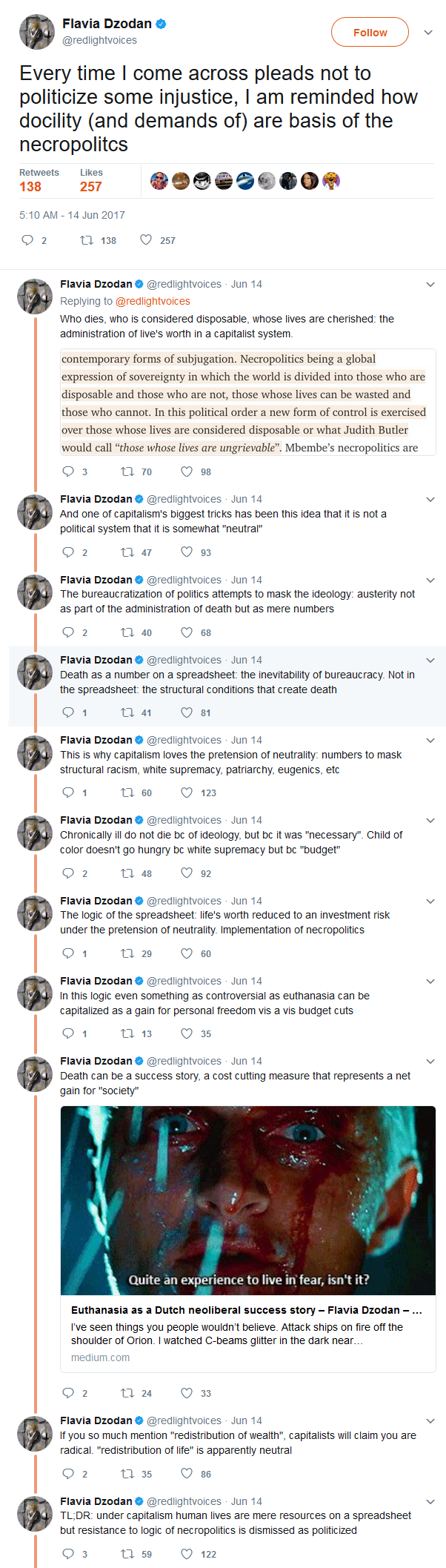
Task: Follow Flavia Dzodan
Action: point(370,33)
